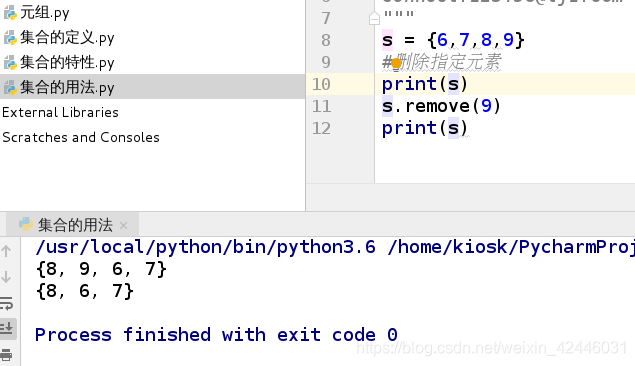Click print(s) on line 12
Screen dimensions: 635x366
click(x=425, y=128)
